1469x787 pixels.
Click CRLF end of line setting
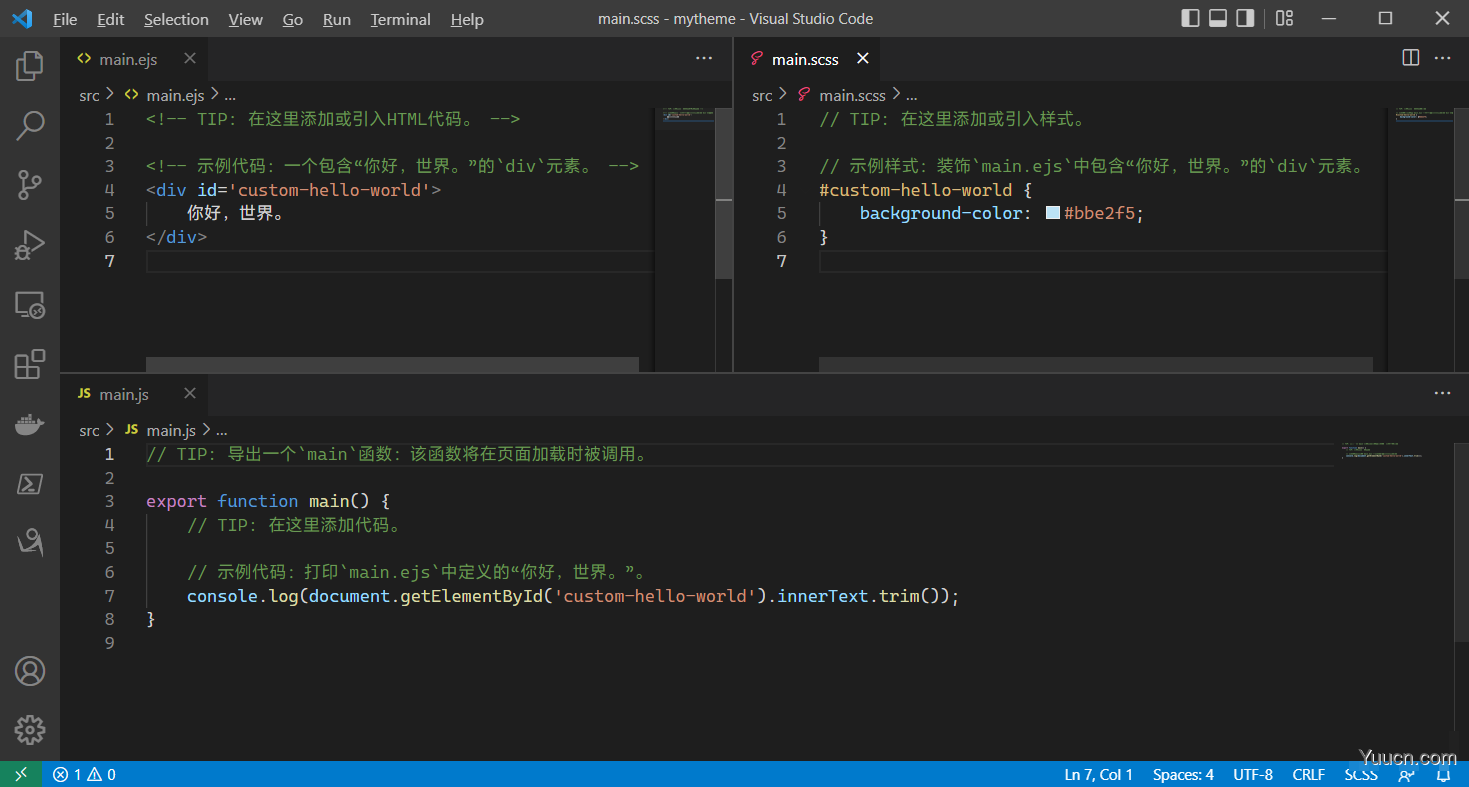(x=1309, y=775)
